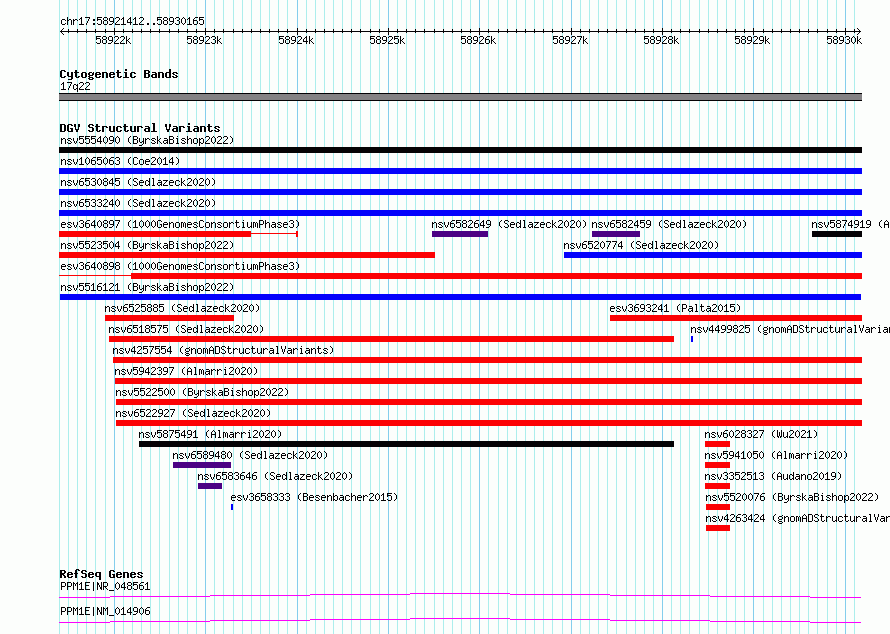The height and width of the screenshot is (634, 890).
Task: Click nsv6028327 (Wu2021) label
Action: [x=761, y=434]
